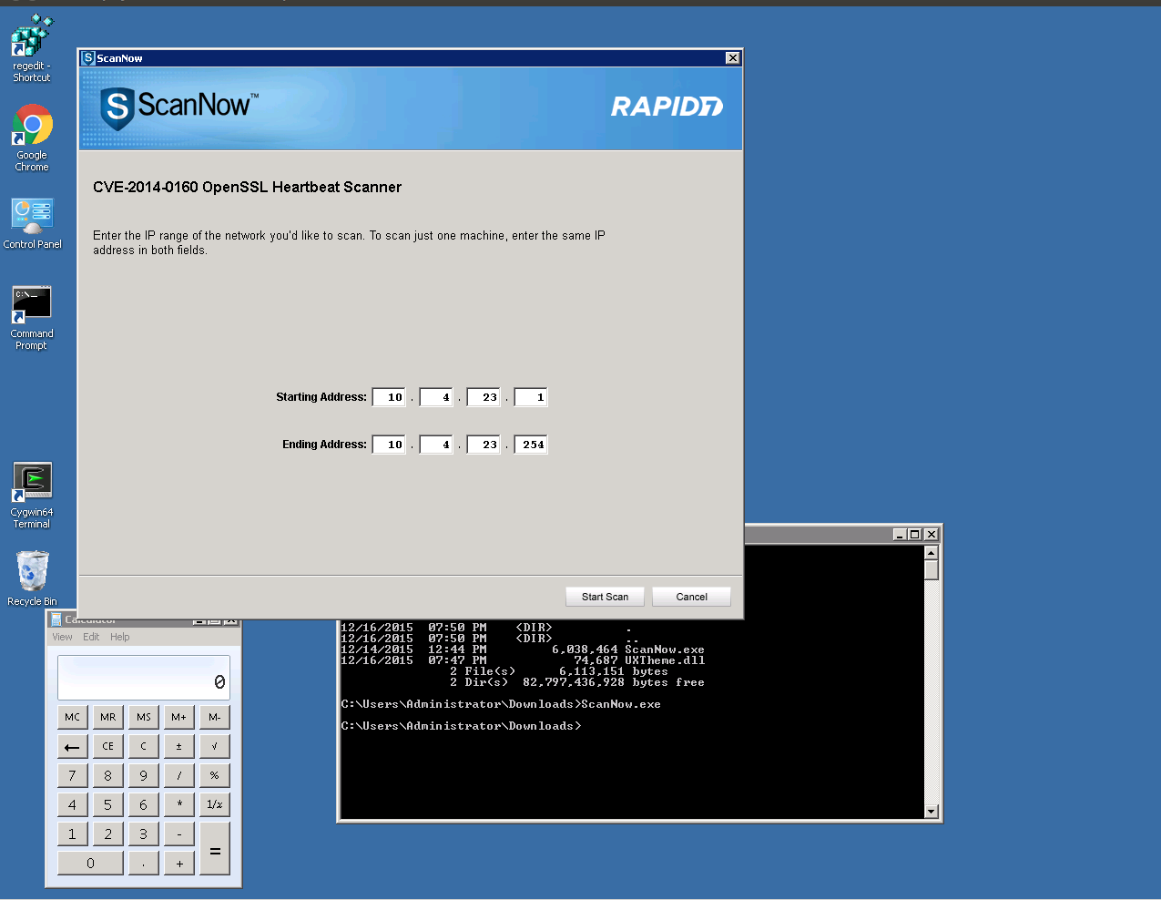Launch Google Chrome from desktop
The width and height of the screenshot is (1161, 900).
pyautogui.click(x=32, y=126)
